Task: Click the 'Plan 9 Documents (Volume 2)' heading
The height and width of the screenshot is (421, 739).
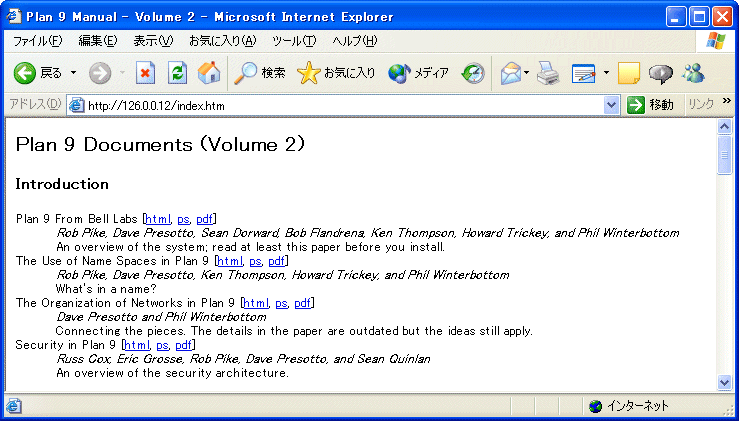Action: click(x=160, y=144)
